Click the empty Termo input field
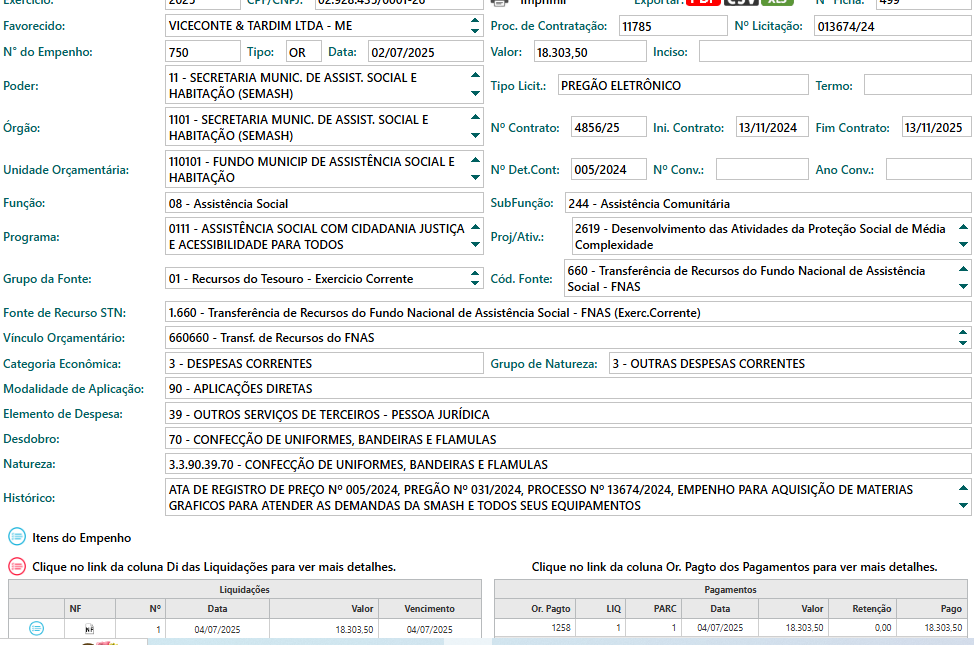Screen dimensions: 974x645 917,86
